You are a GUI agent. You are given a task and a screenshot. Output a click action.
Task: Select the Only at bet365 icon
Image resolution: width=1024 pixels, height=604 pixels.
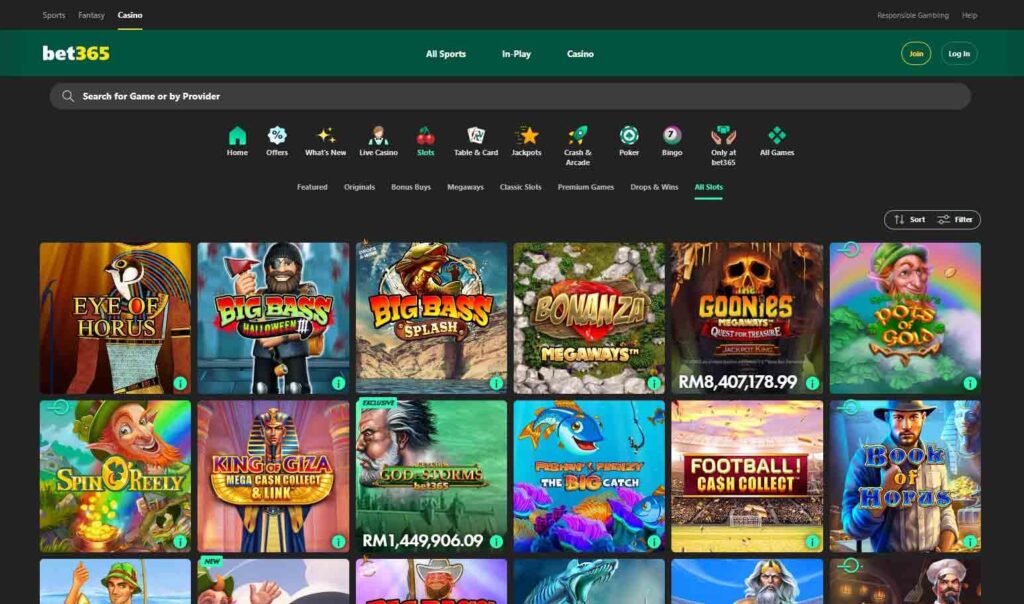723,135
